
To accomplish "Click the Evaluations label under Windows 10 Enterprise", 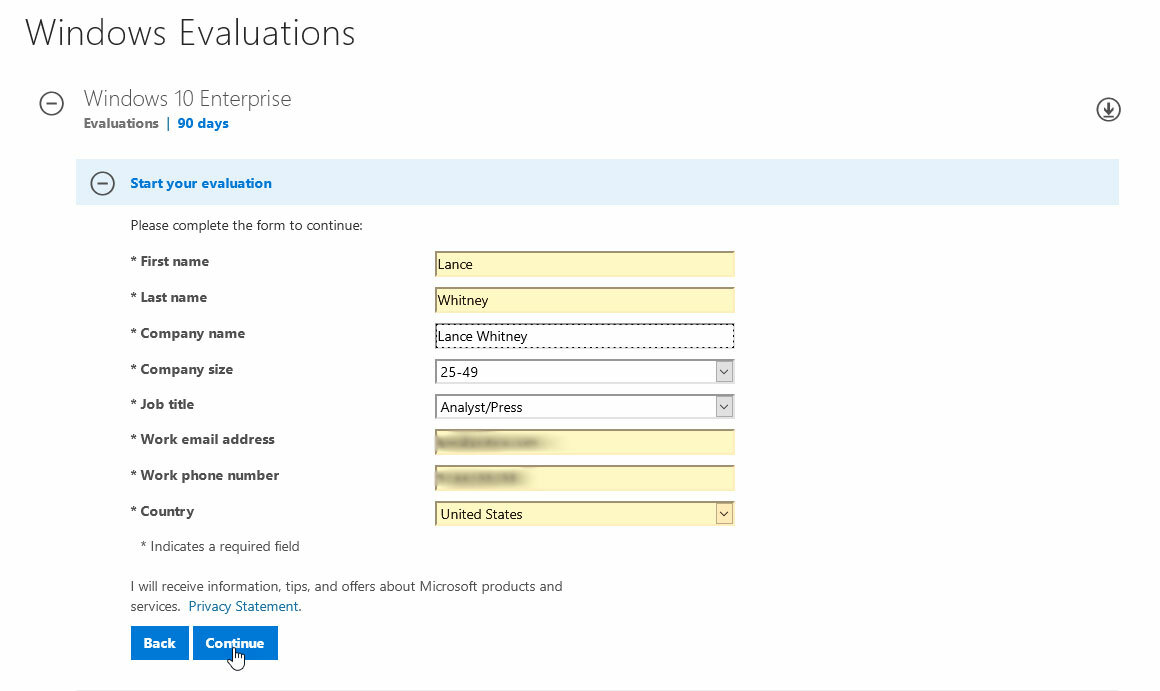I will coord(121,124).
